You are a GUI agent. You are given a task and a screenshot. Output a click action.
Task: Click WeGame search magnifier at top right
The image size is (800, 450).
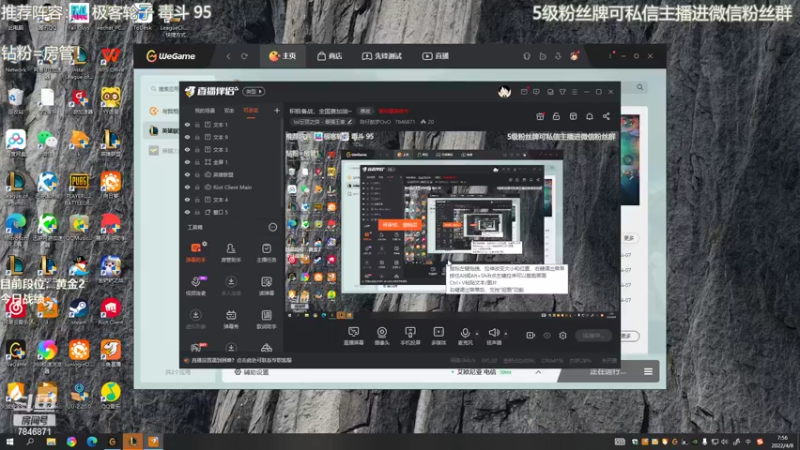click(x=640, y=87)
